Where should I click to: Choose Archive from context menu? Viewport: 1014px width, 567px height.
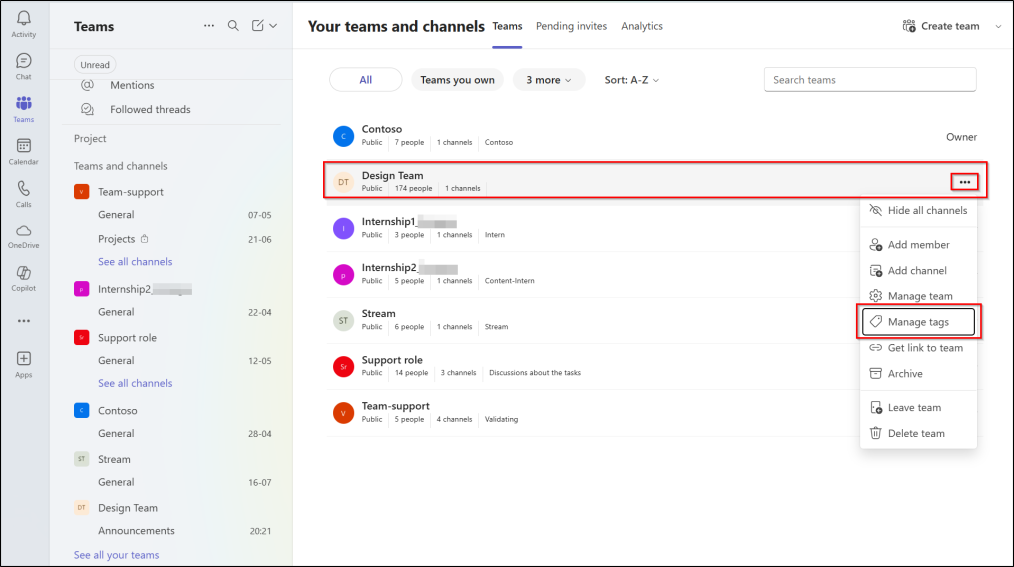918,374
